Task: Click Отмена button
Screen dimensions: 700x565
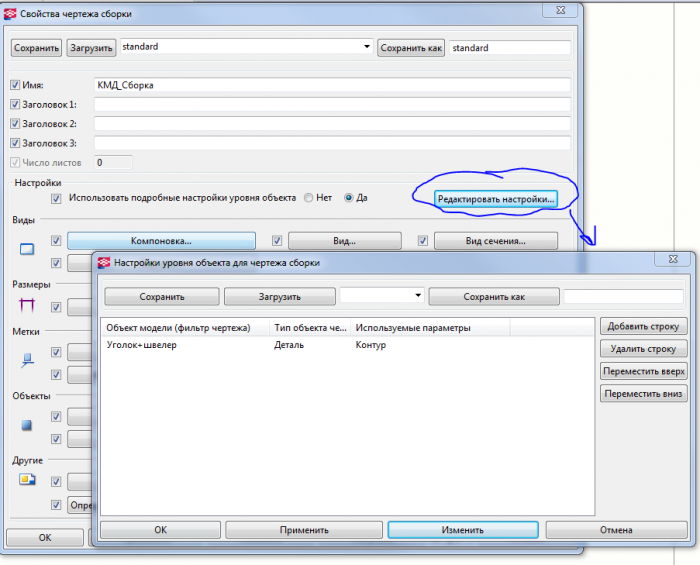Action: click(616, 530)
